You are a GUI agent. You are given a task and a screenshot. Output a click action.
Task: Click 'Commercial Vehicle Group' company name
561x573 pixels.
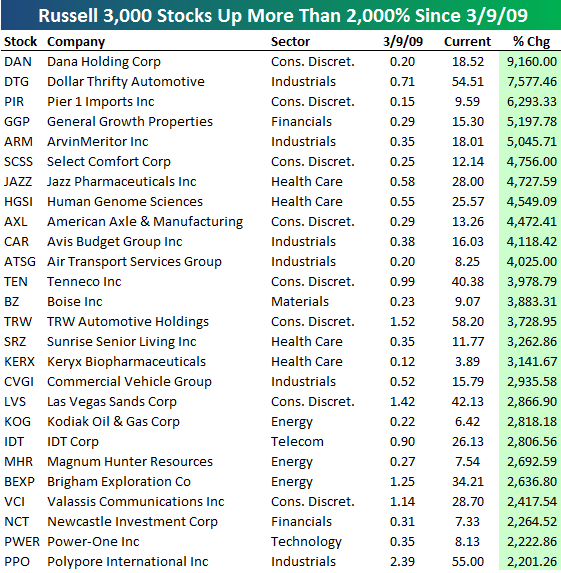point(129,382)
